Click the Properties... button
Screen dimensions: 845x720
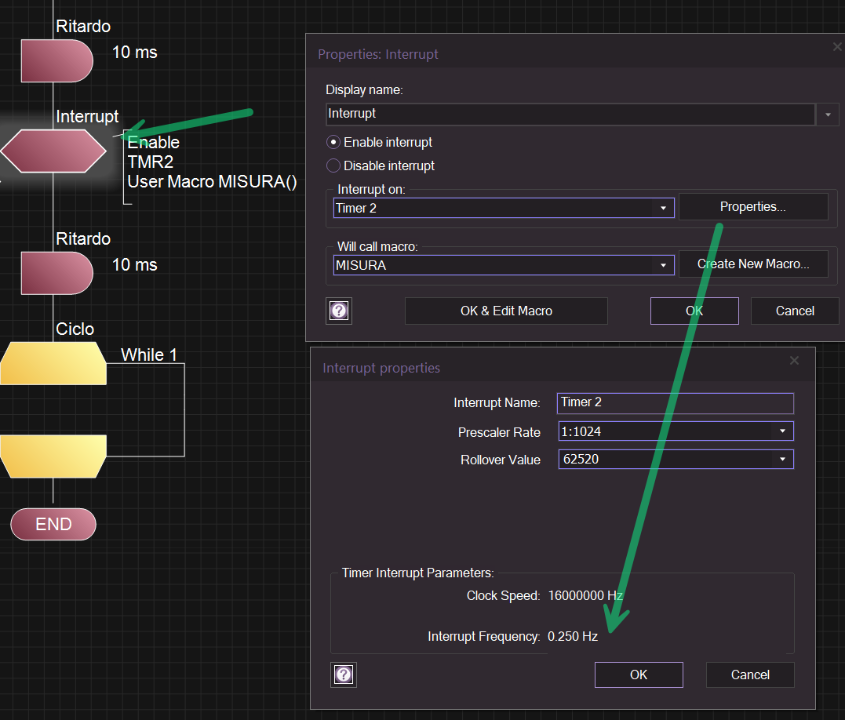click(x=753, y=207)
